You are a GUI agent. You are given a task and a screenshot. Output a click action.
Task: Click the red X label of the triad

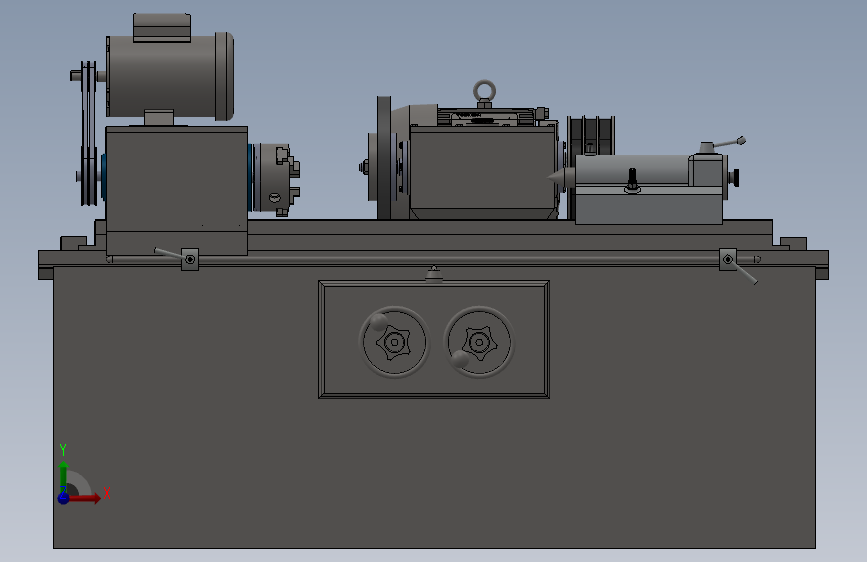point(107,493)
